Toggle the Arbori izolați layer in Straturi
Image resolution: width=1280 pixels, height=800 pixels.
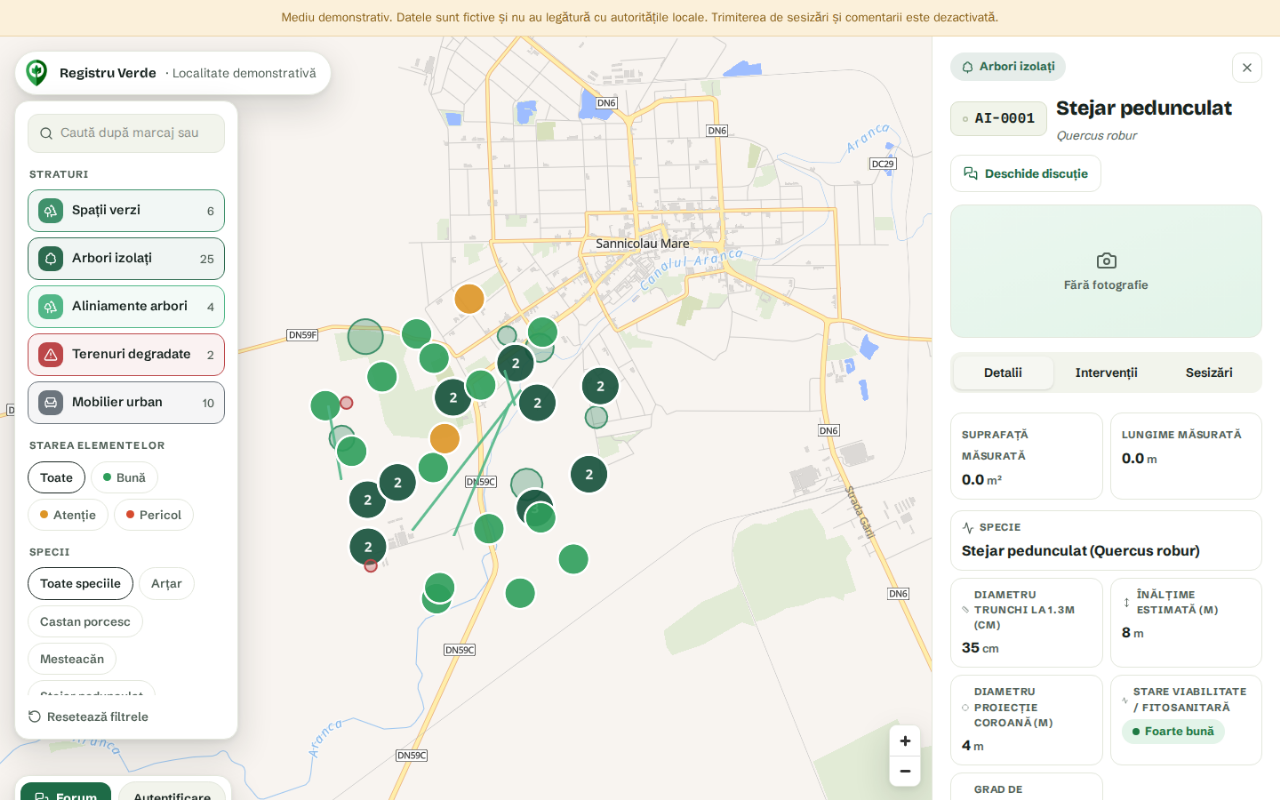pos(126,259)
